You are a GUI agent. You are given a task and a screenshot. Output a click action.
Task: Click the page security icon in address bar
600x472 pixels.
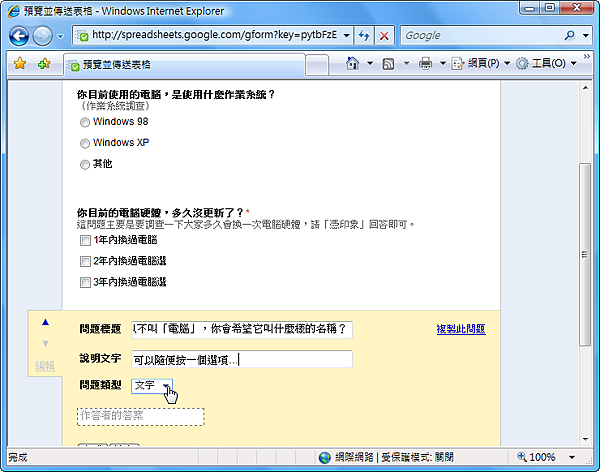tap(81, 36)
